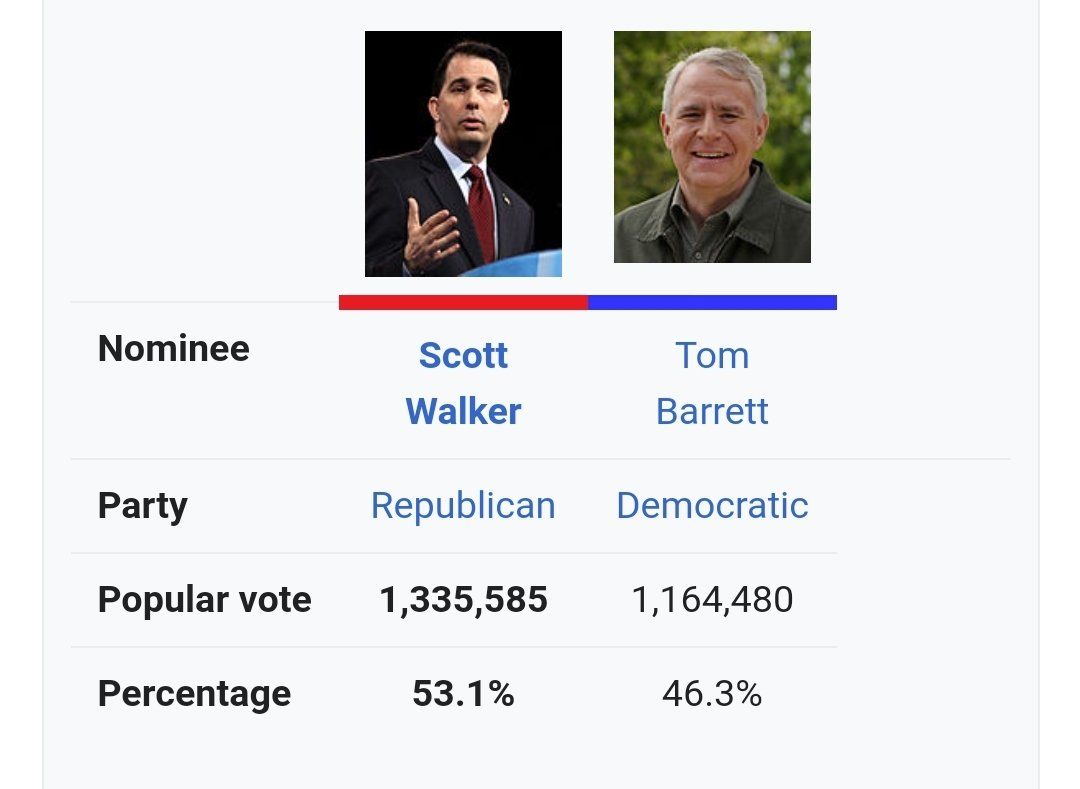Click the Percentage row label
Image resolution: width=1080 pixels, height=789 pixels.
pos(194,693)
